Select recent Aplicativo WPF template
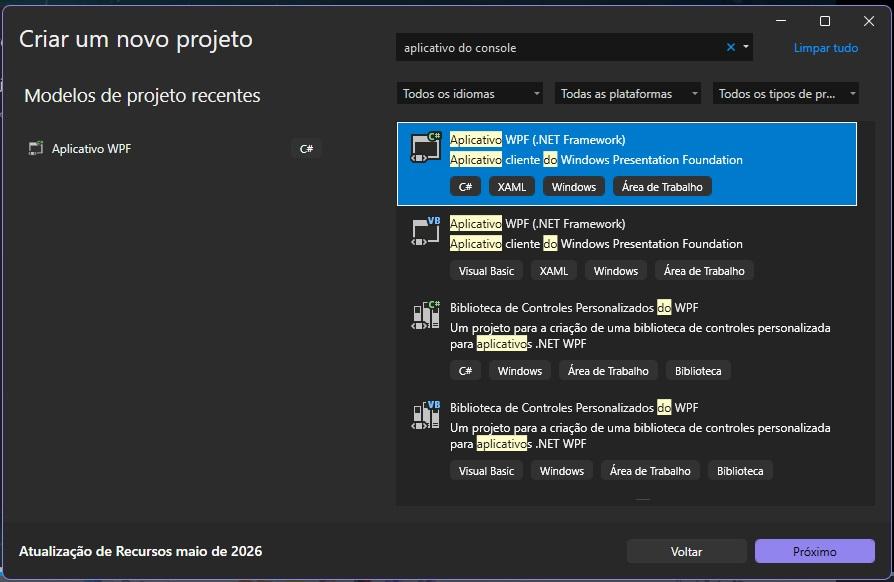This screenshot has height=582, width=894. click(x=174, y=149)
